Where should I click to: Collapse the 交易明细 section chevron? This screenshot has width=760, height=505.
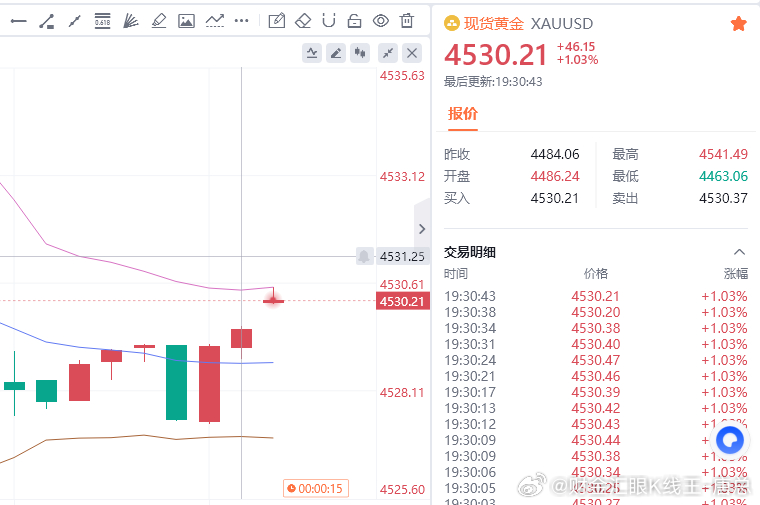(x=739, y=252)
